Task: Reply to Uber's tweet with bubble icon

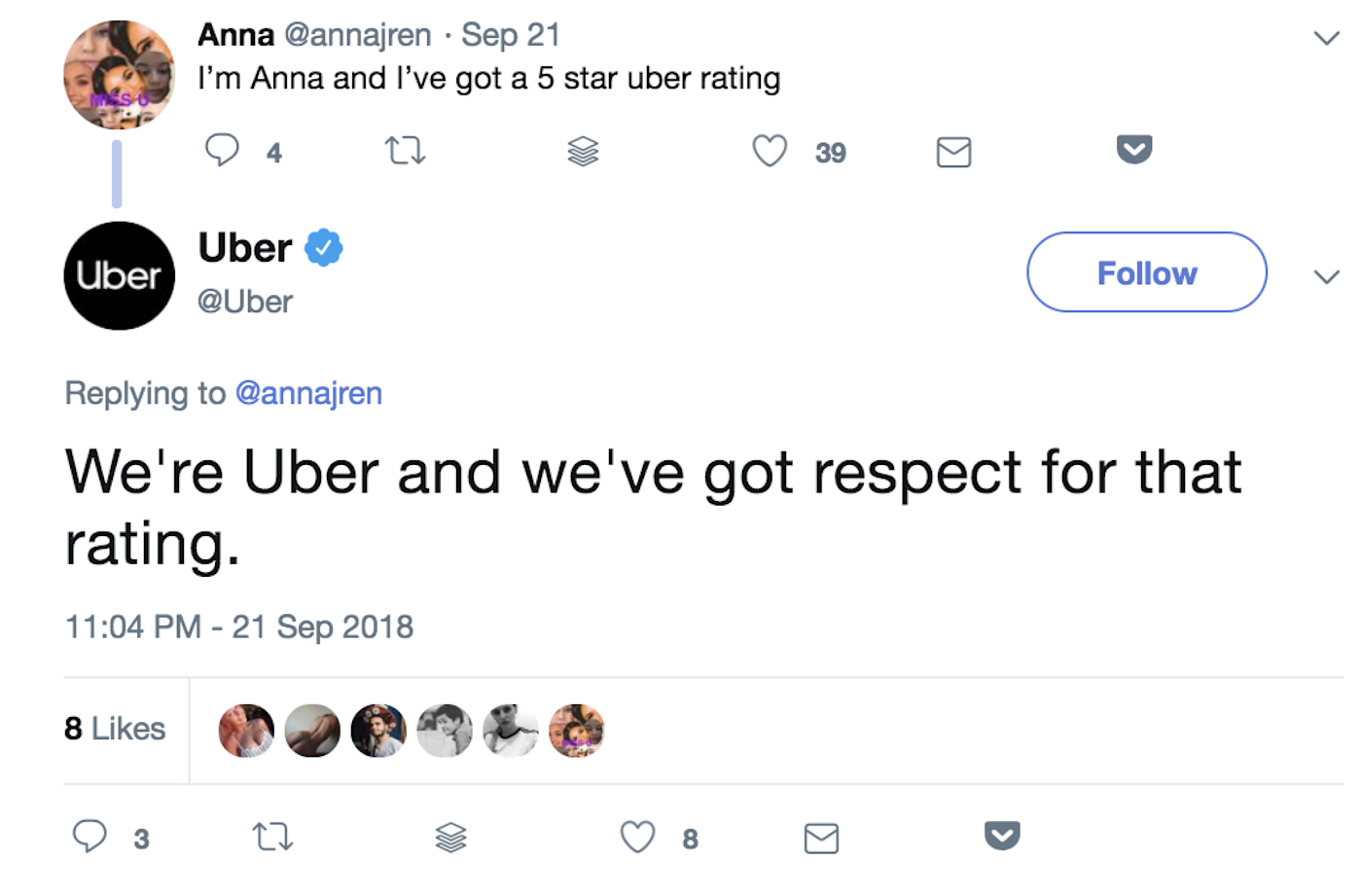Action: coord(90,836)
